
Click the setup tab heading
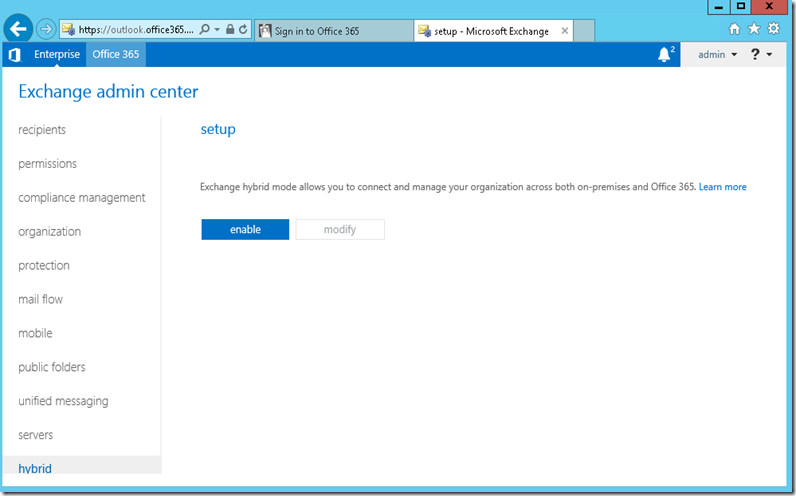click(x=218, y=129)
